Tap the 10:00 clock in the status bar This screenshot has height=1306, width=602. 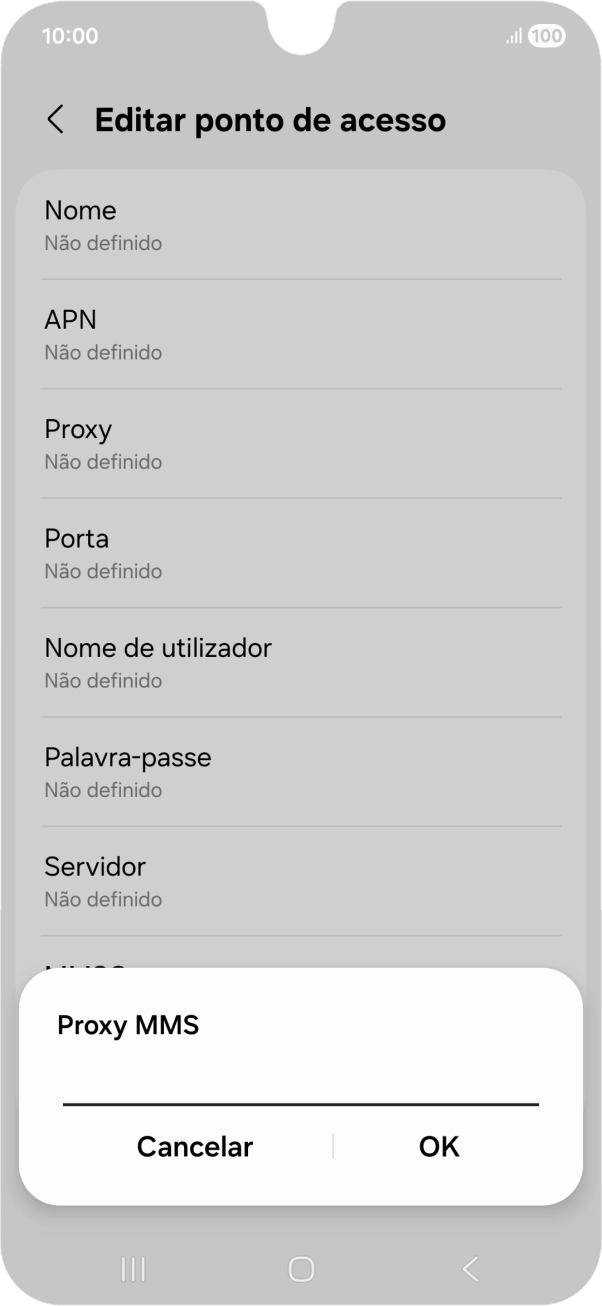click(68, 36)
